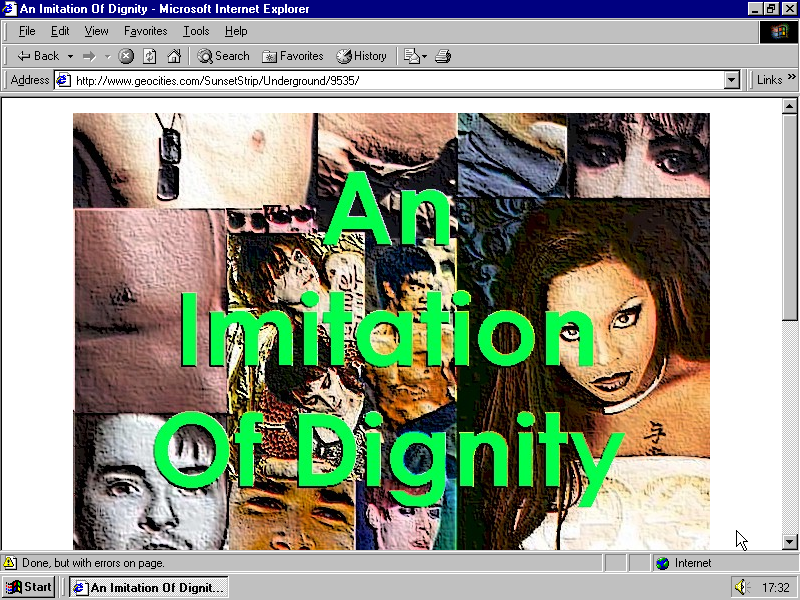
Task: Click the Refresh page icon
Action: pyautogui.click(x=150, y=56)
